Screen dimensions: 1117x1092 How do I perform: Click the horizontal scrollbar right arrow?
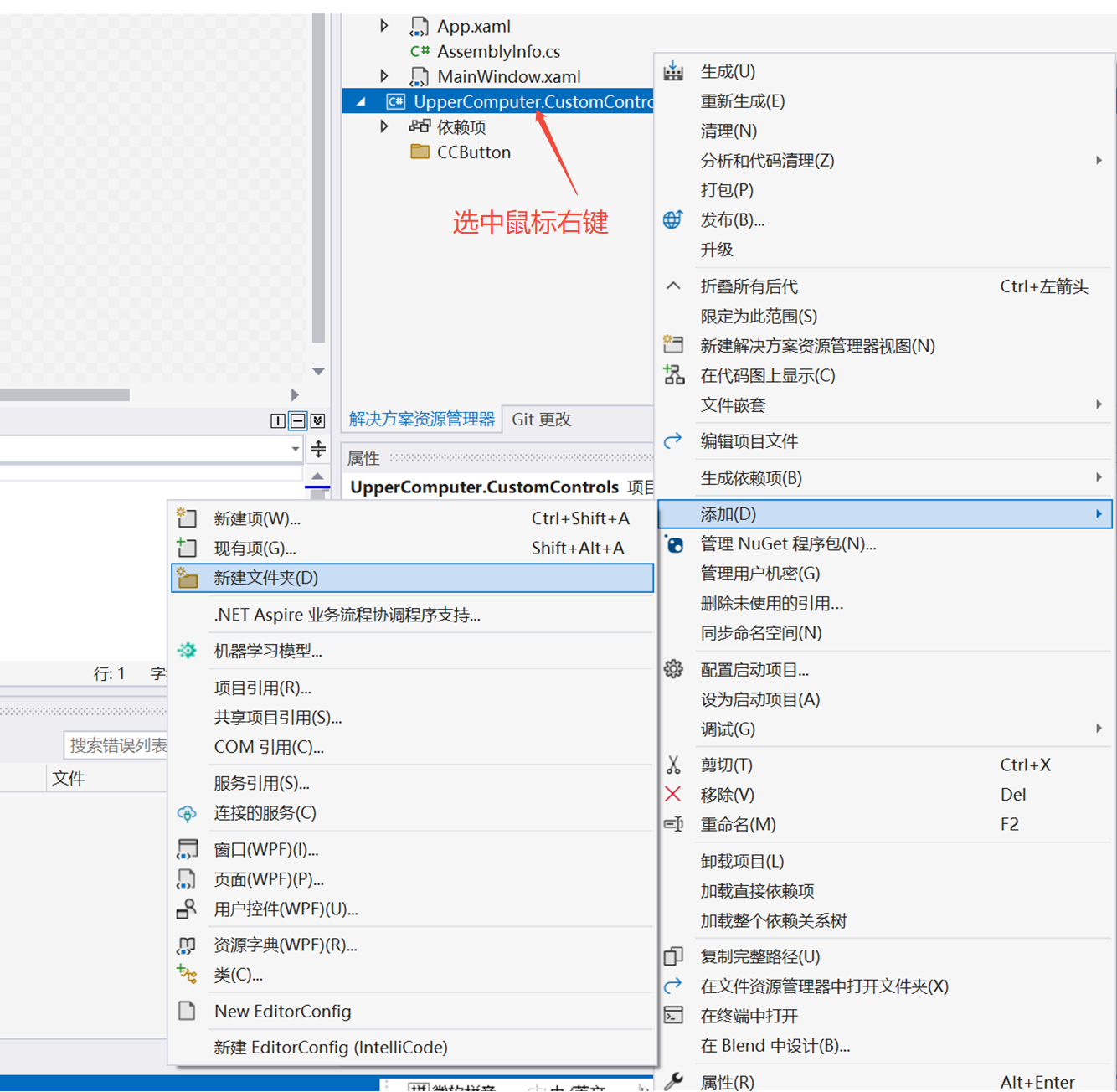pyautogui.click(x=295, y=394)
